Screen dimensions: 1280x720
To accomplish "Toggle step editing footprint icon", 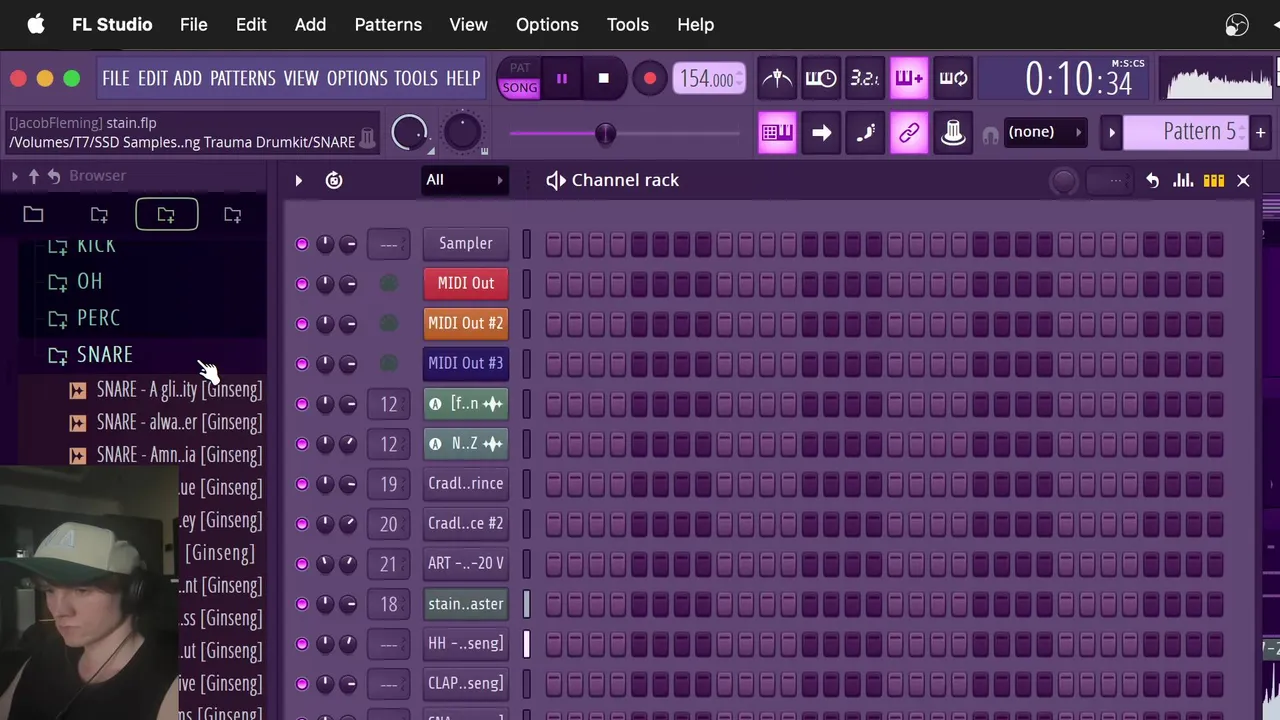I will click(865, 132).
